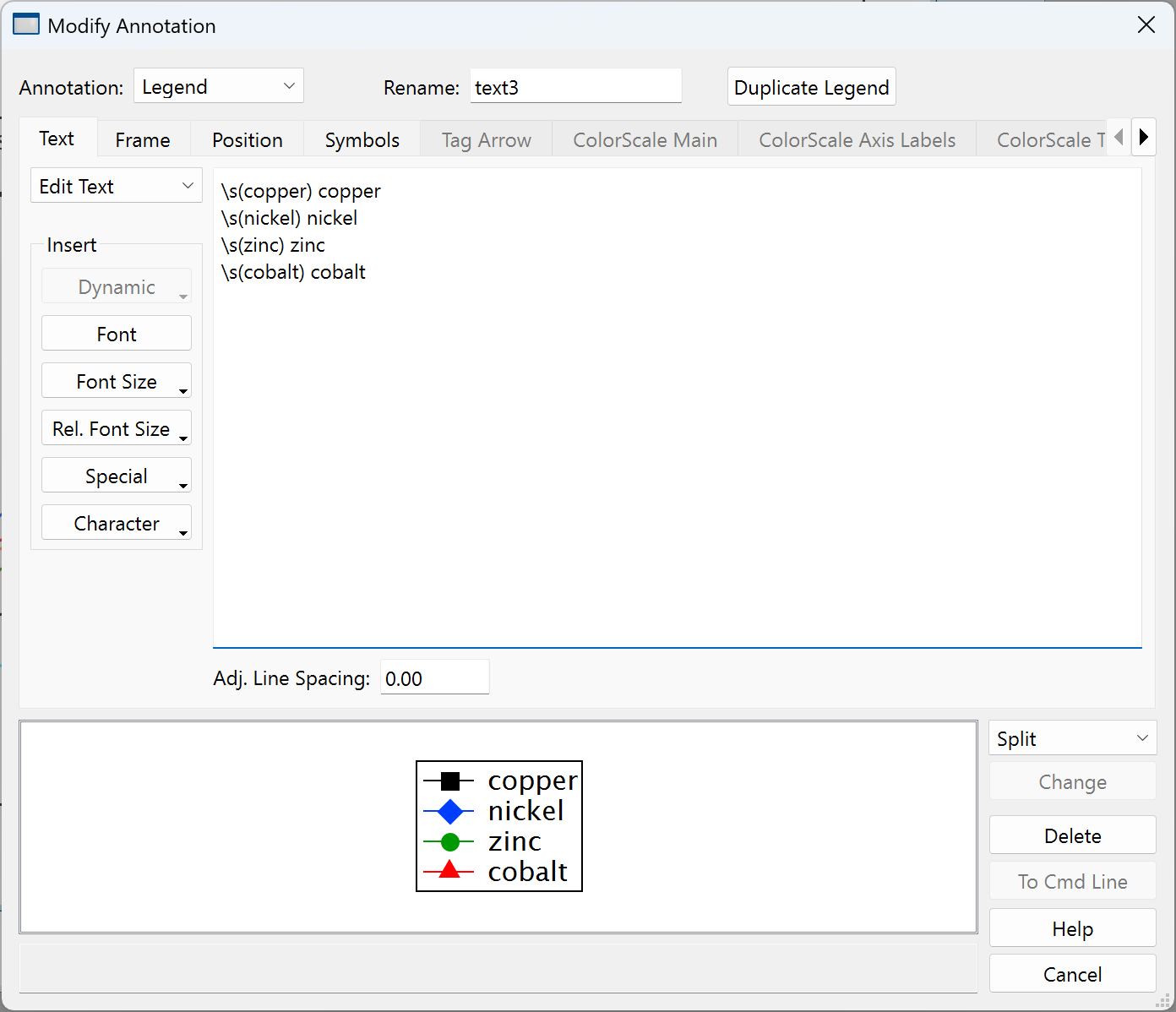Expand the Edit Text mode dropdown
Viewport: 1176px width, 1012px height.
point(116,186)
